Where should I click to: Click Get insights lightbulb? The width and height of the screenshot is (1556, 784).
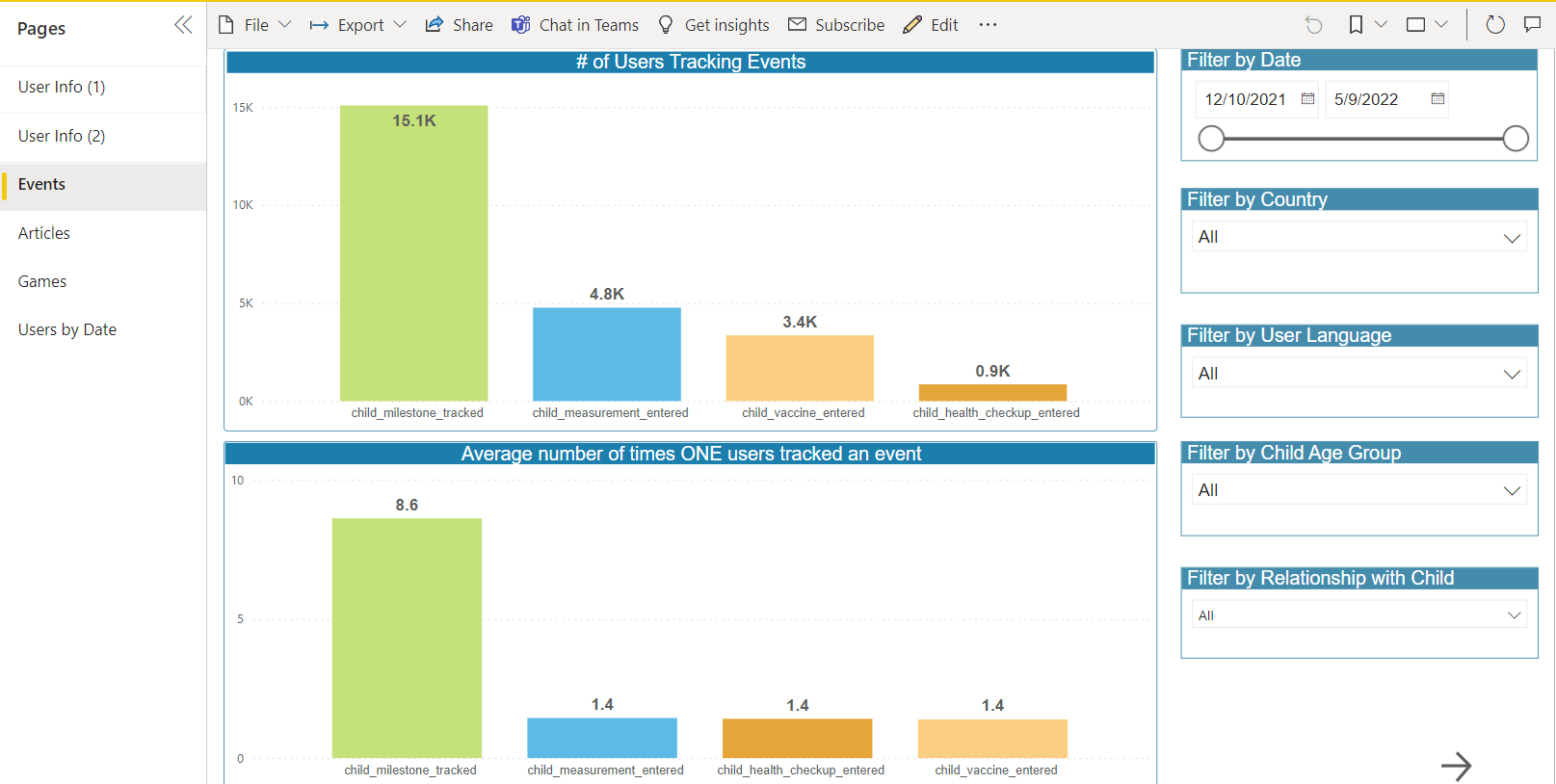[713, 25]
